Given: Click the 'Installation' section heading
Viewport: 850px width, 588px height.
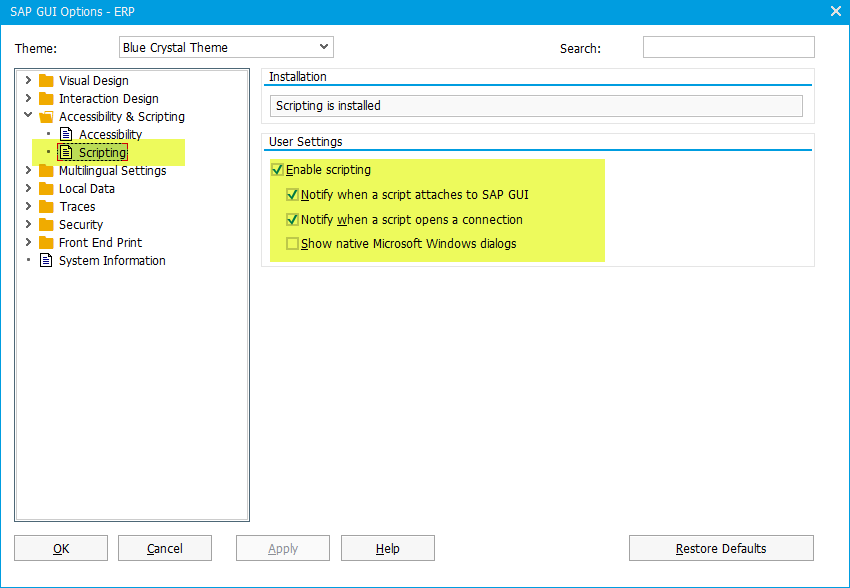Looking at the screenshot, I should tap(298, 77).
